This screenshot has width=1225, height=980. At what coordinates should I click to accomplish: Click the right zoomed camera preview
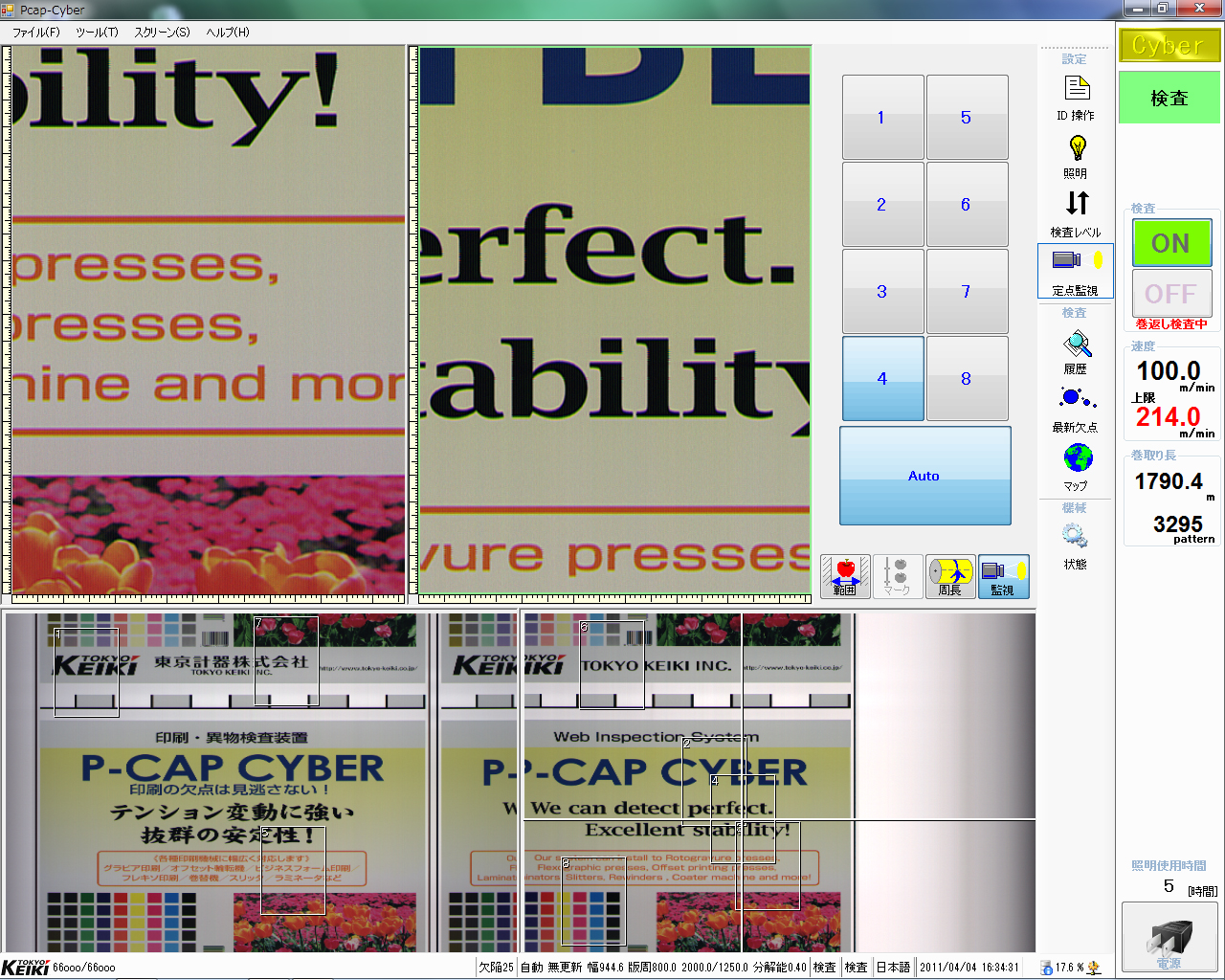point(614,320)
